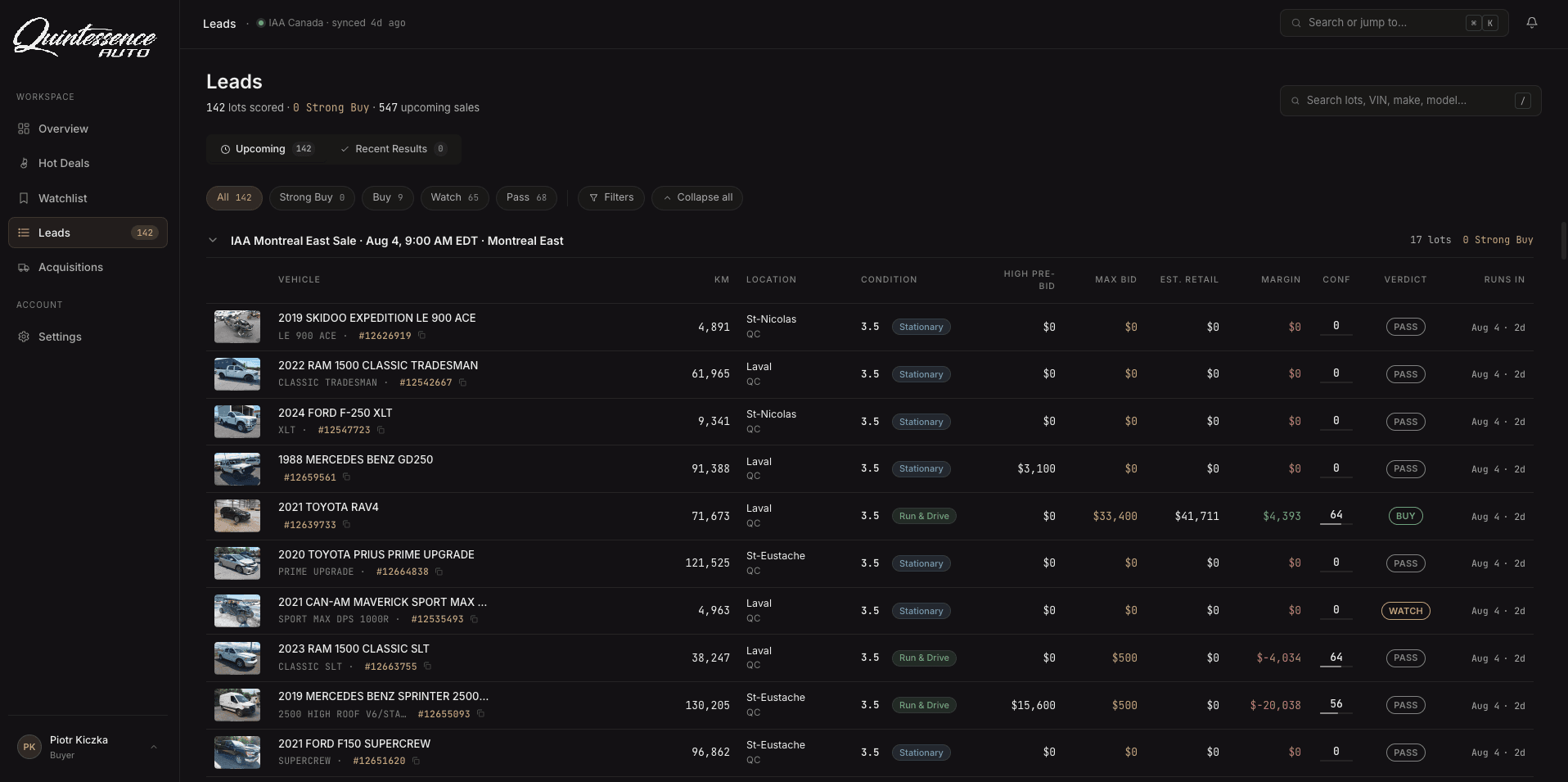The image size is (1568, 782).
Task: Copy lot number #12655093
Action: click(480, 714)
